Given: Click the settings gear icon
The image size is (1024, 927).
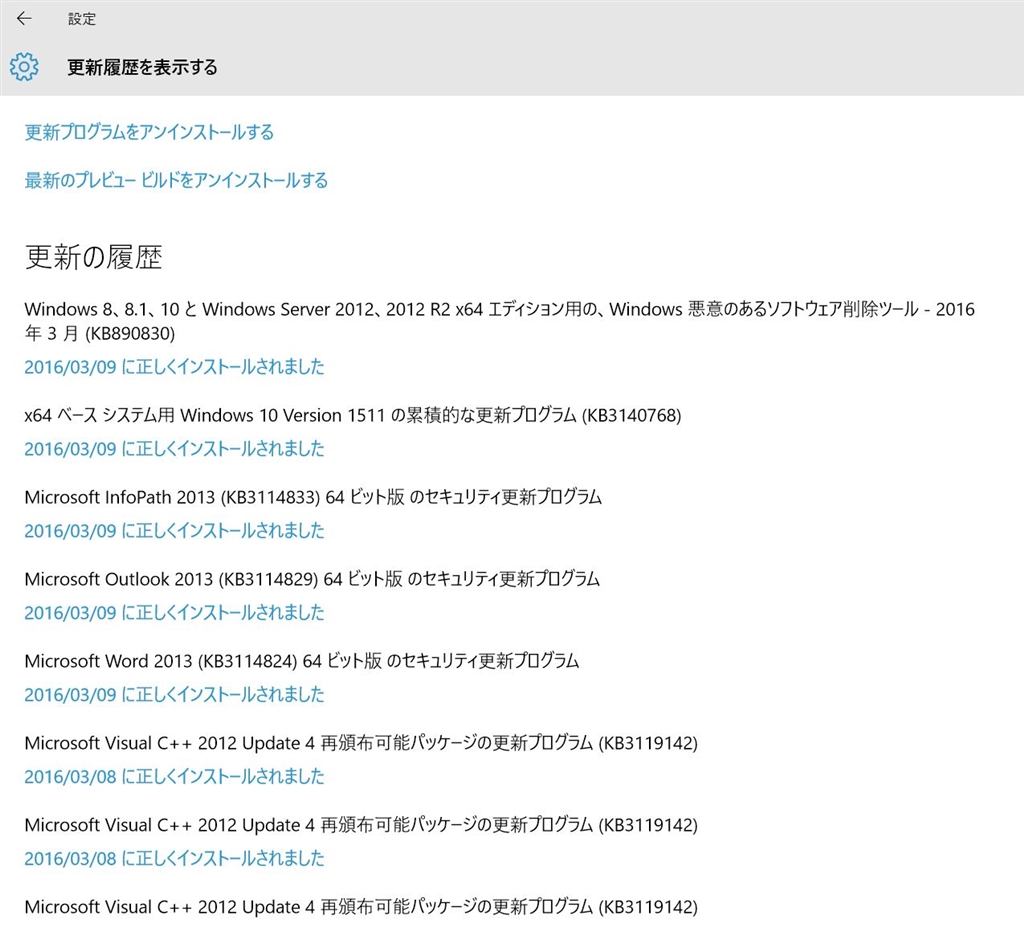Looking at the screenshot, I should coord(24,67).
